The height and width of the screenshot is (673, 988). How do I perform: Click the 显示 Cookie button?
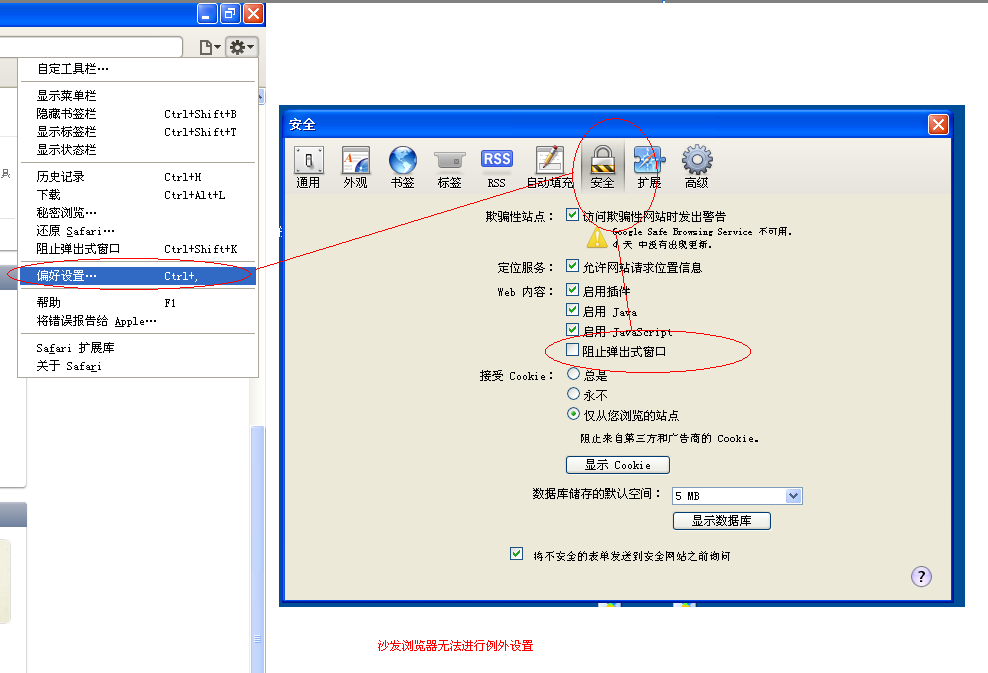[617, 465]
